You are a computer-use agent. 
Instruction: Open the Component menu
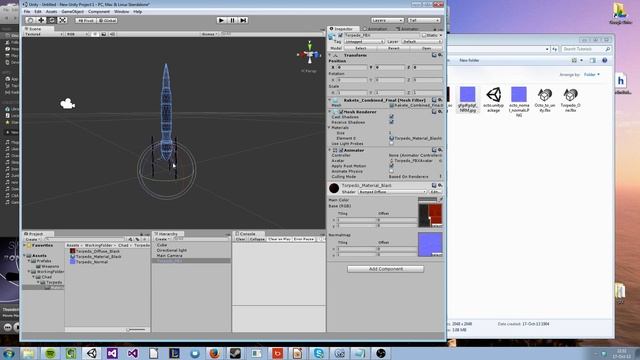coord(99,12)
